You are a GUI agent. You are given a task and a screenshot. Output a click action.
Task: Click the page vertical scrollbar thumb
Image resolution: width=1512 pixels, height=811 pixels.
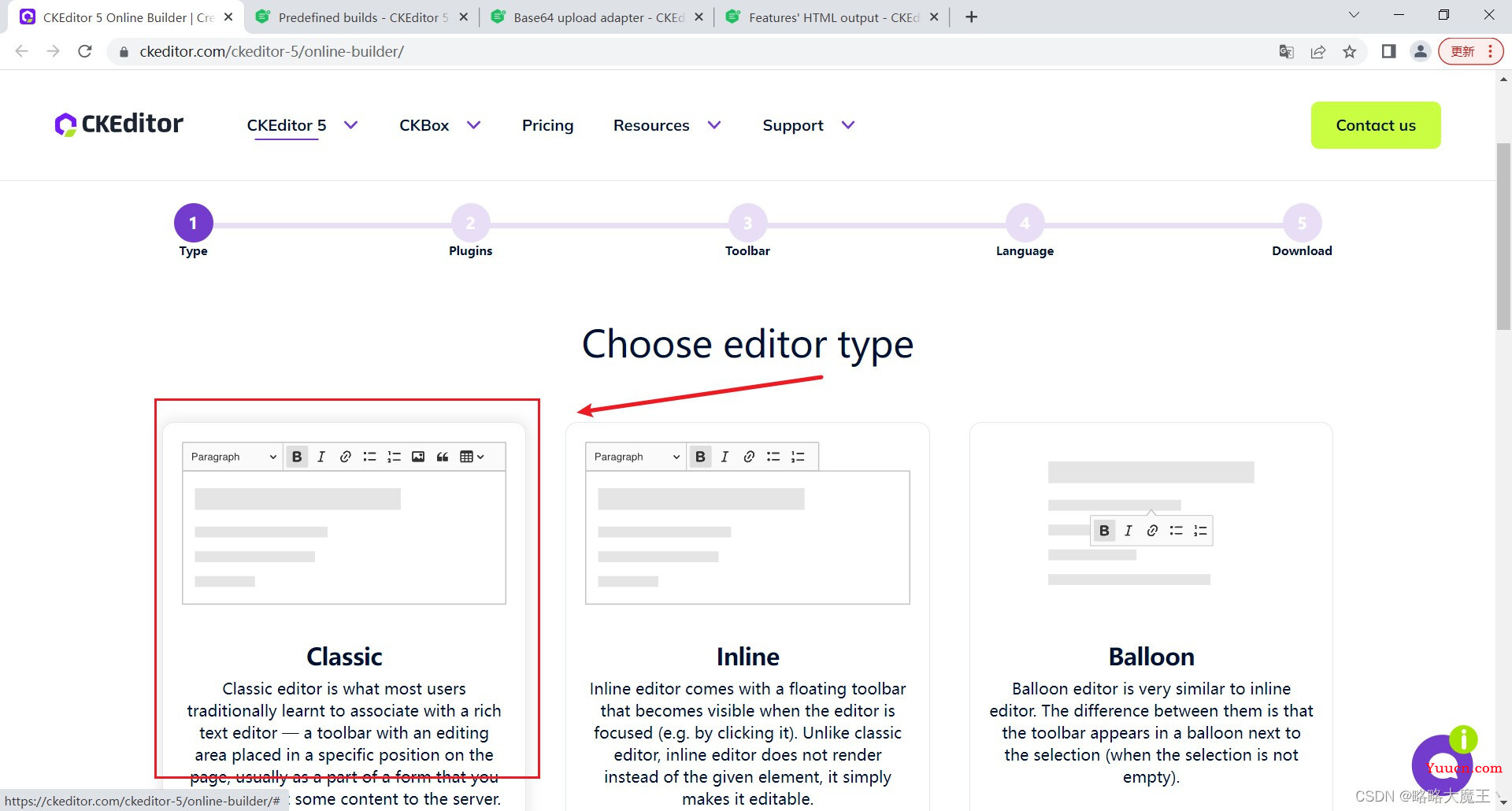point(1503,236)
